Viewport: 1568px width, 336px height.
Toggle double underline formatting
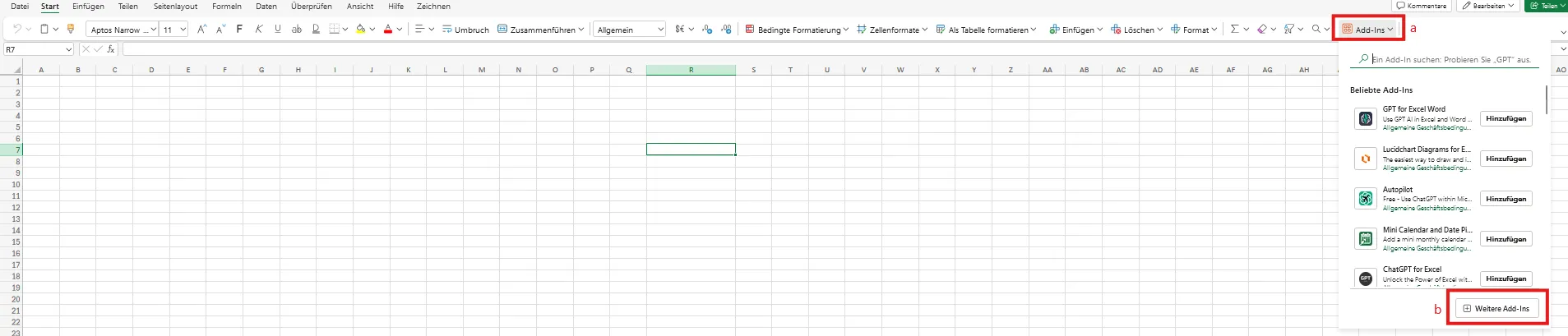pyautogui.click(x=316, y=29)
